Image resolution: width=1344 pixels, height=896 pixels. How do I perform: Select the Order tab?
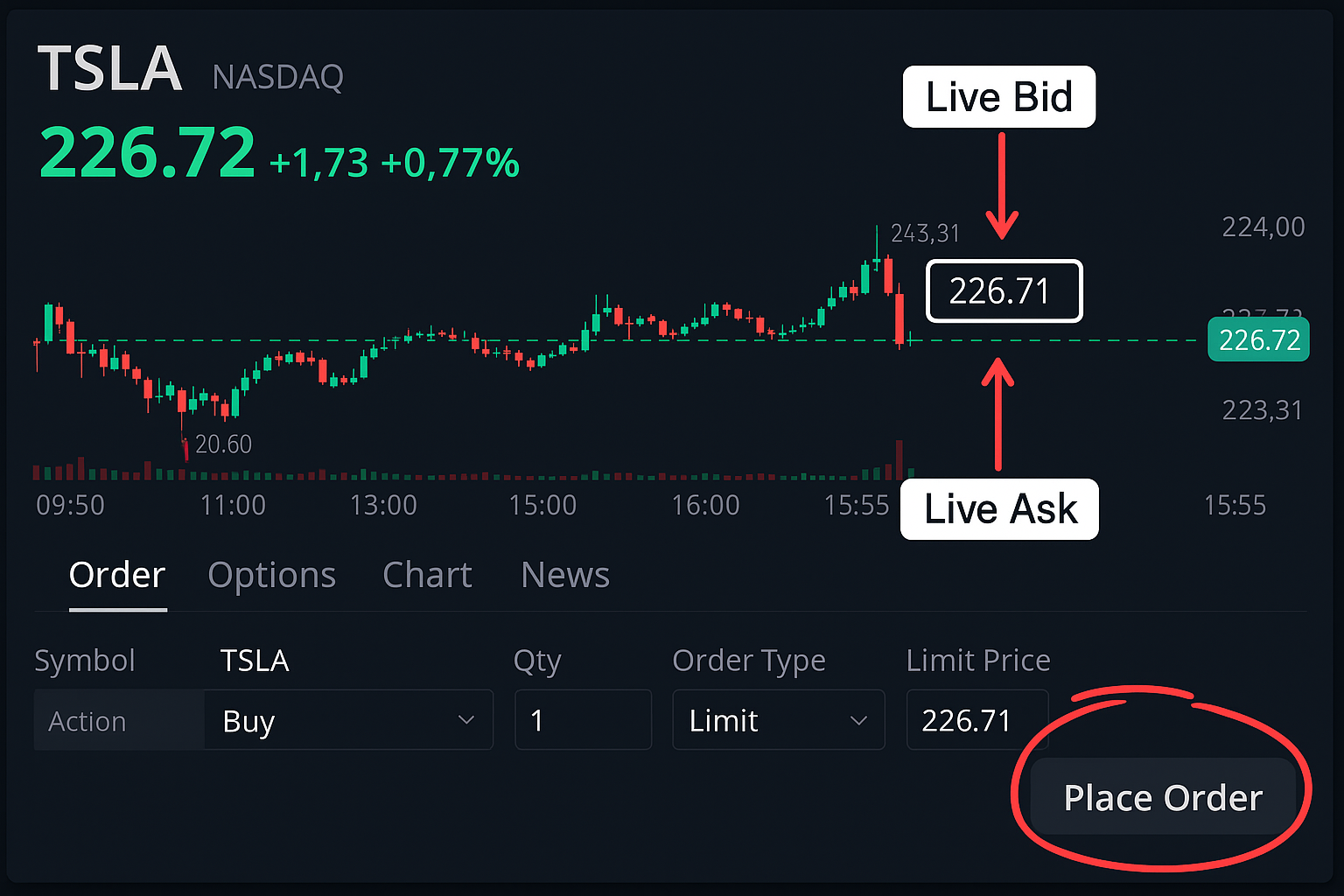click(x=117, y=575)
